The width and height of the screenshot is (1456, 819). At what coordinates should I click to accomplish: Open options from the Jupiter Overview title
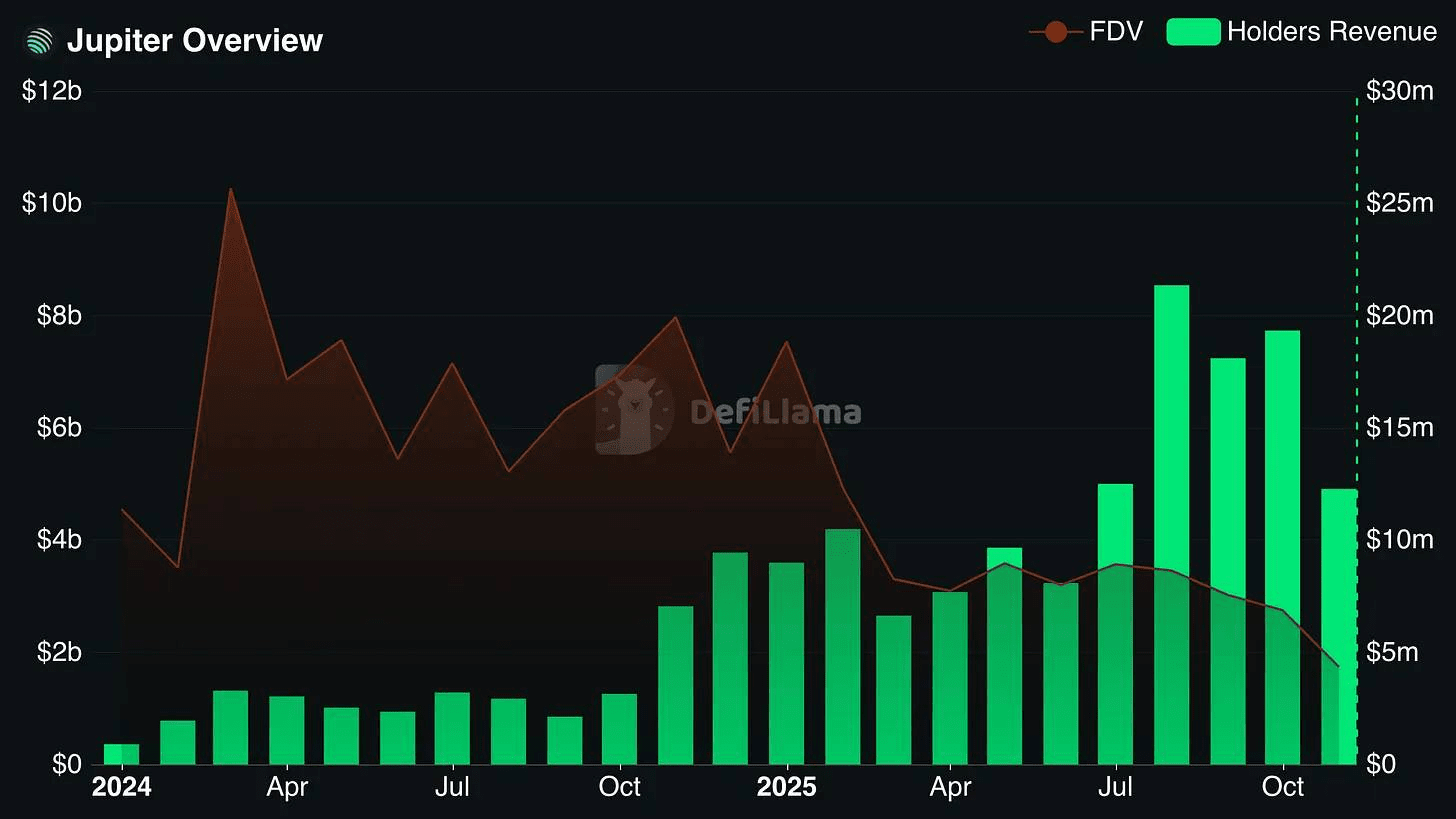point(195,40)
